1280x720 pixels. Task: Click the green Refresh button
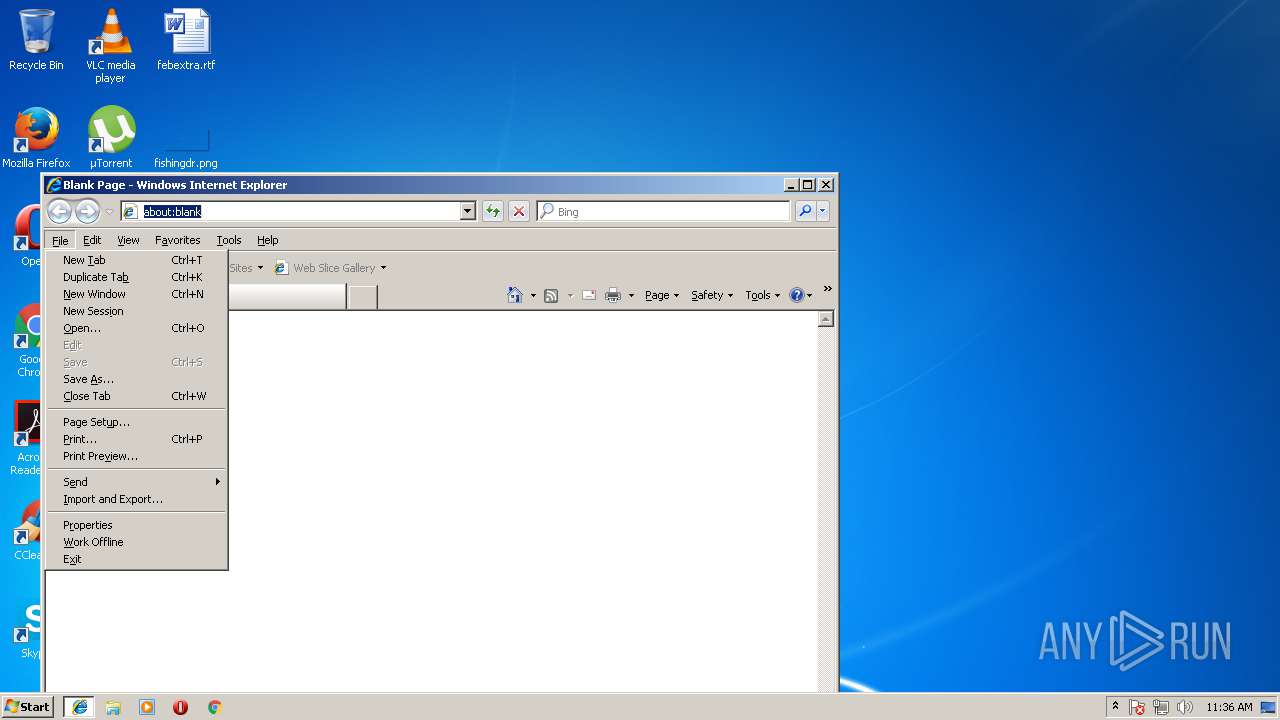point(492,211)
